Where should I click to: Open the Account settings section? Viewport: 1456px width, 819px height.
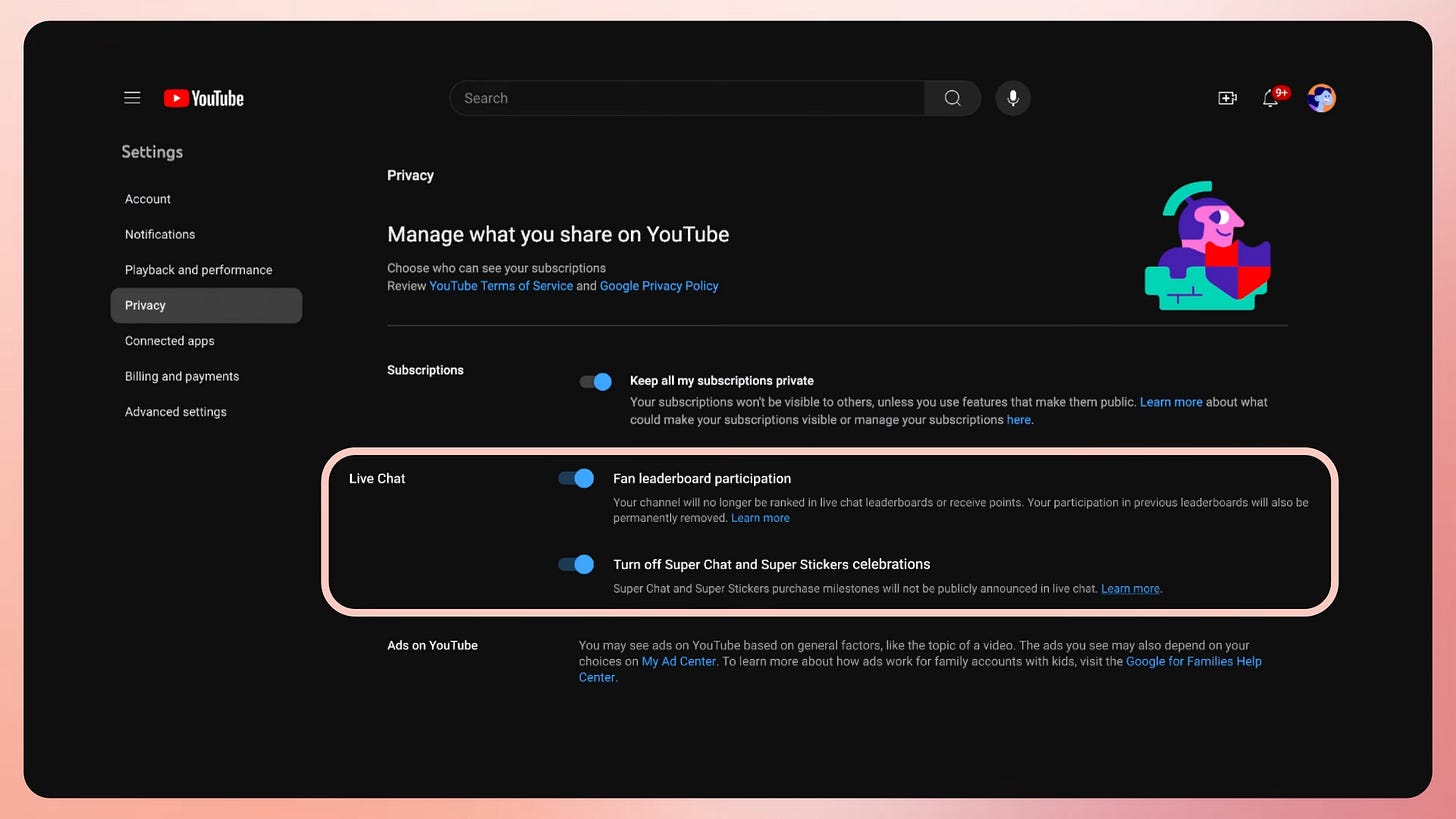pos(206,199)
